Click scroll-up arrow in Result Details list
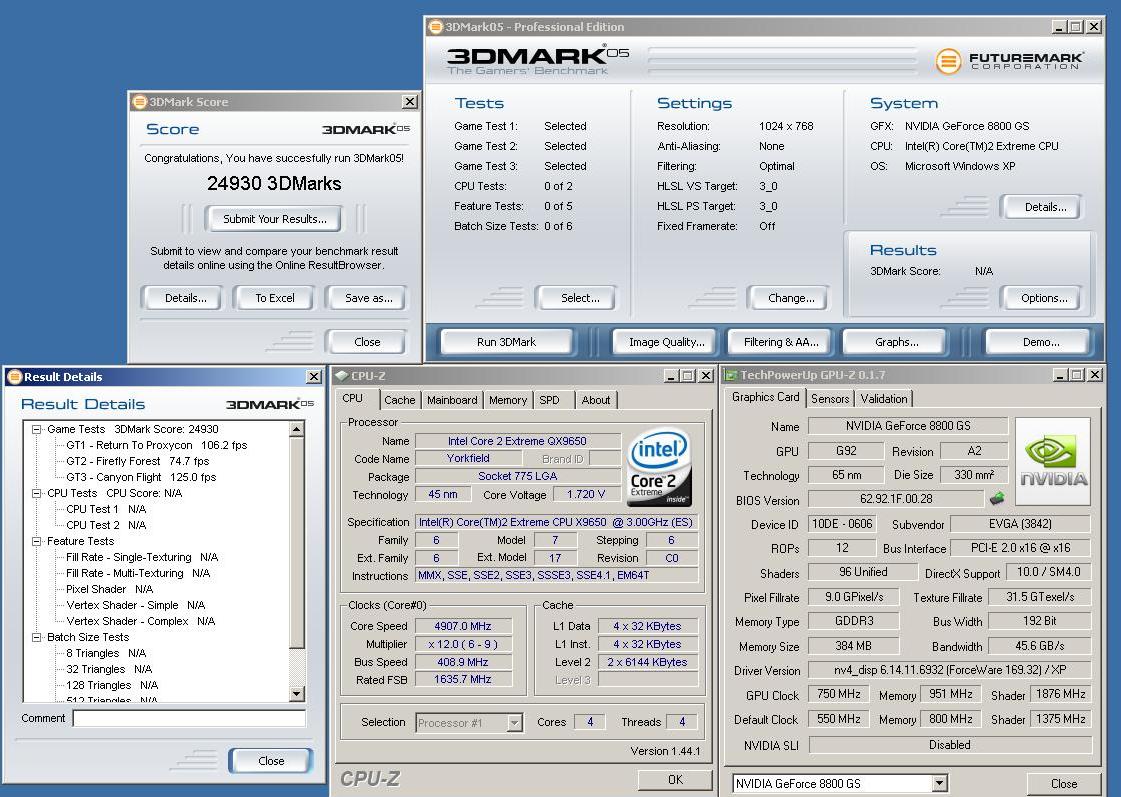The height and width of the screenshot is (797, 1121). click(x=297, y=430)
